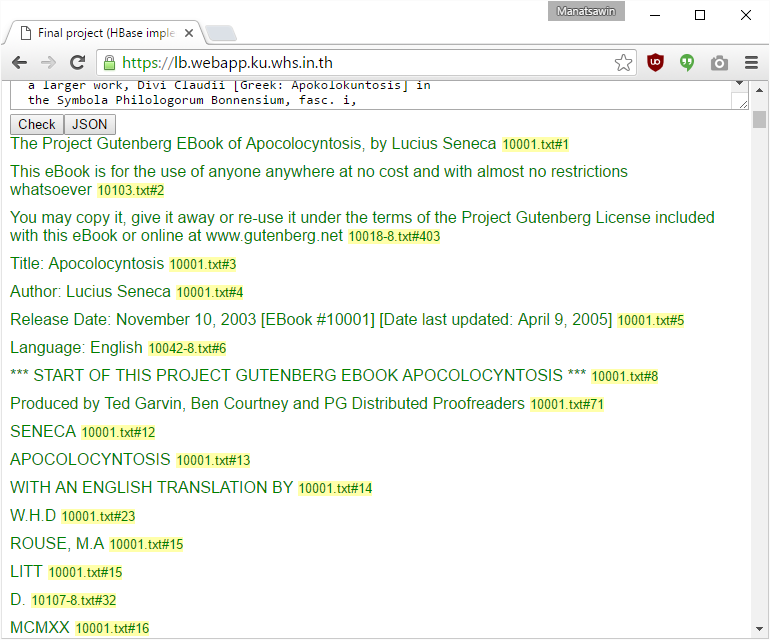Click the 10042-8.txt#6 source tag
770x640 pixels.
click(x=187, y=349)
